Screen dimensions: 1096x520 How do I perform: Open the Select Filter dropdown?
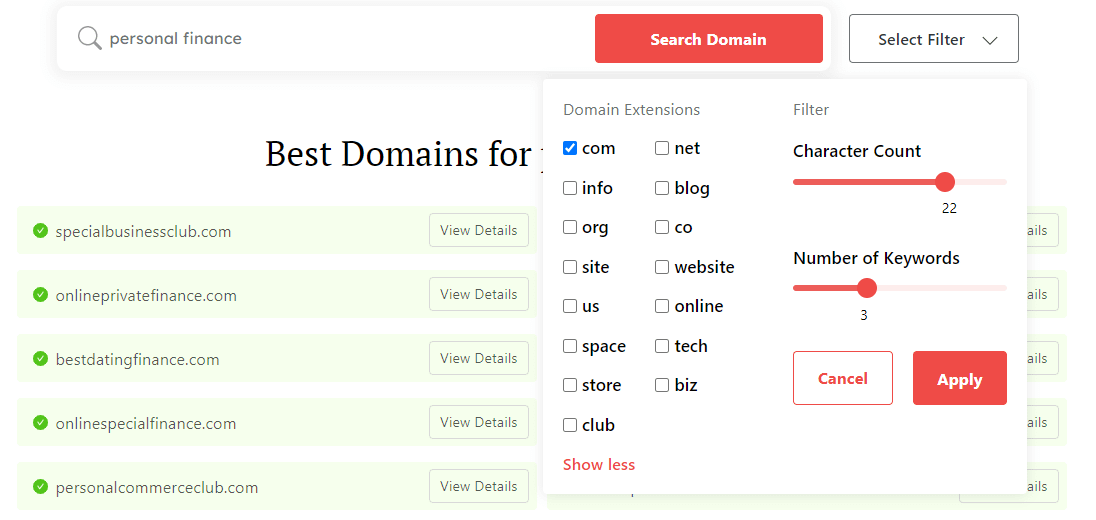point(933,39)
